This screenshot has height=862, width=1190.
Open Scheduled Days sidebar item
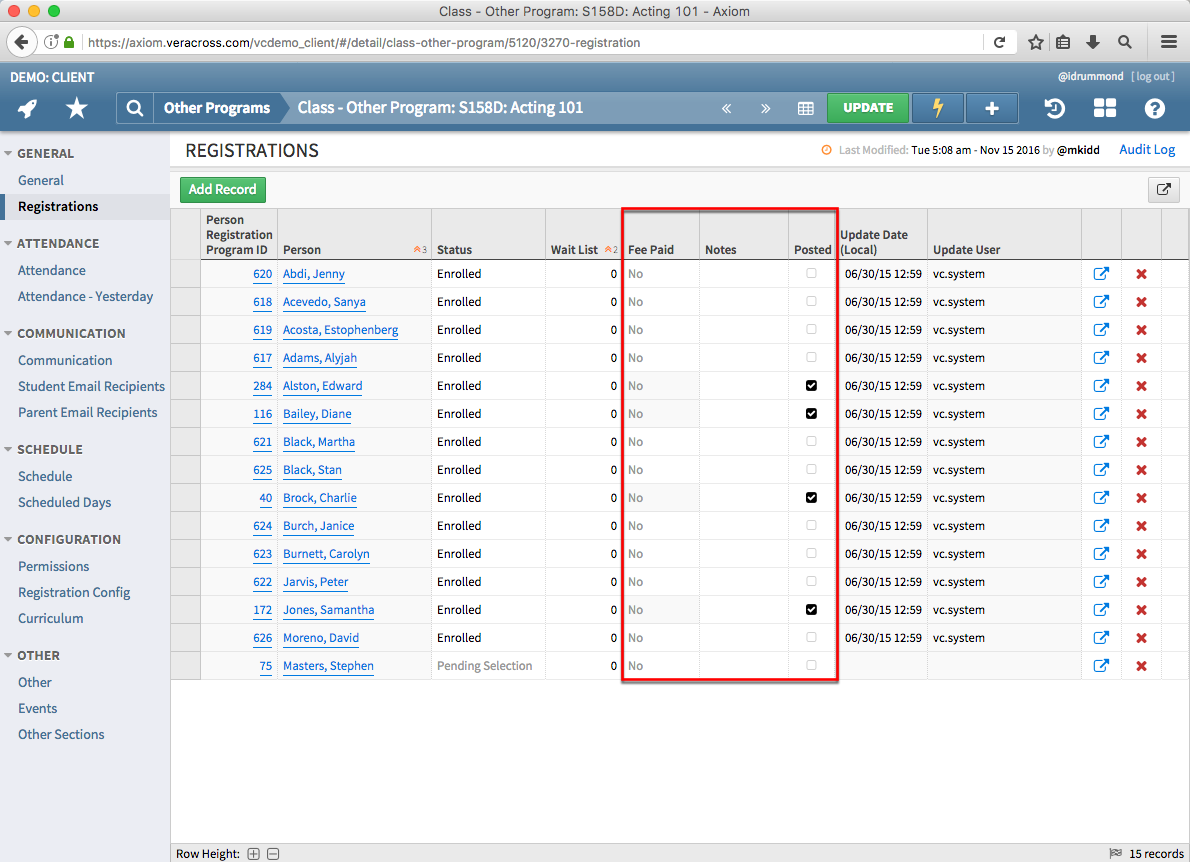point(65,502)
